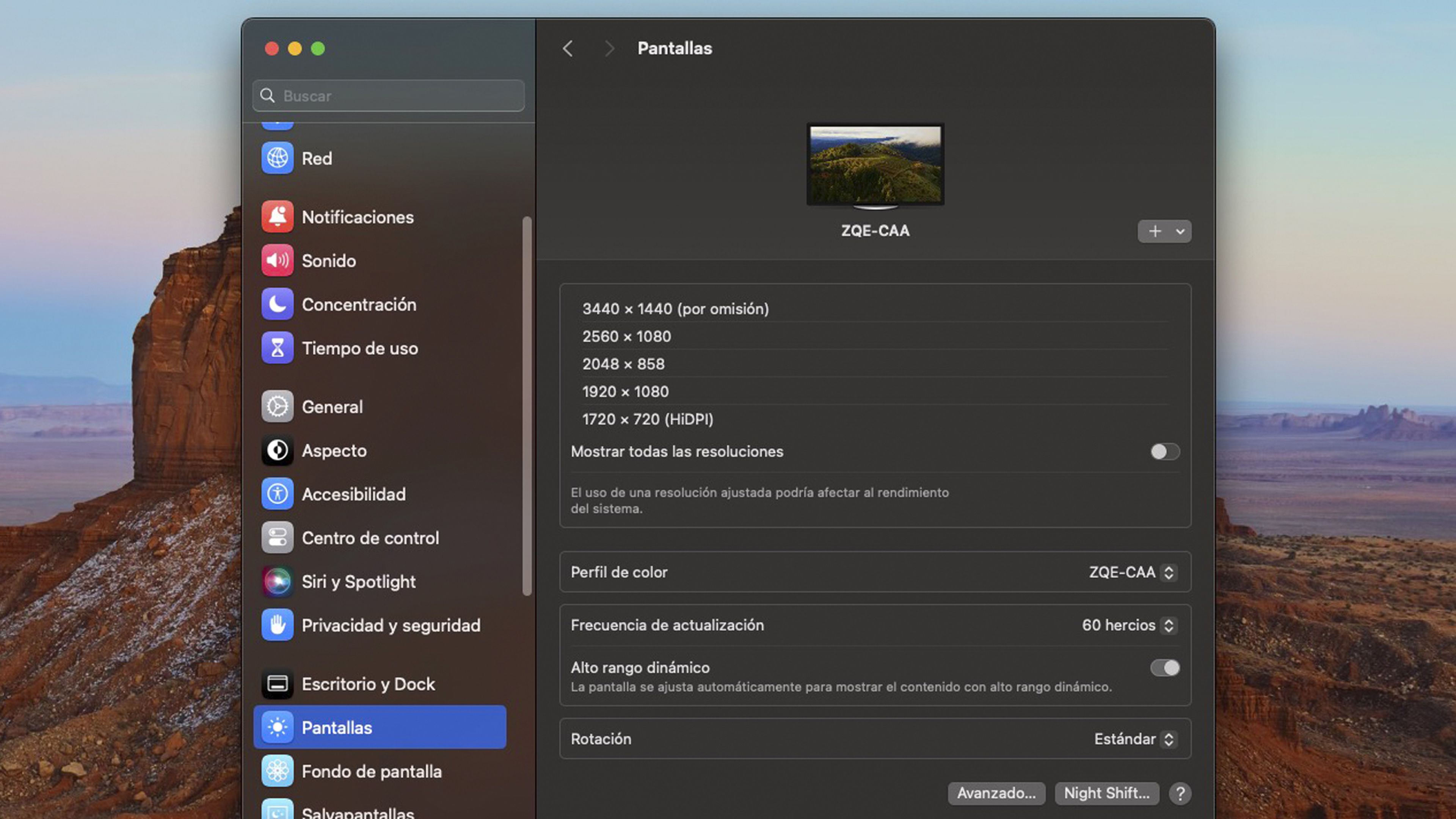
Task: Open General settings in sidebar
Action: pyautogui.click(x=380, y=406)
